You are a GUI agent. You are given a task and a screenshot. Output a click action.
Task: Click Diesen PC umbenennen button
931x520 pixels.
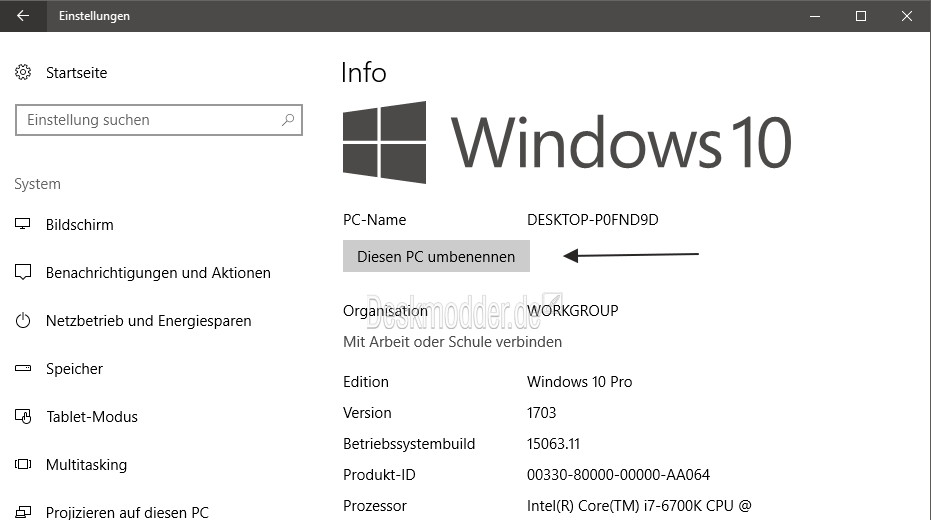click(x=436, y=256)
